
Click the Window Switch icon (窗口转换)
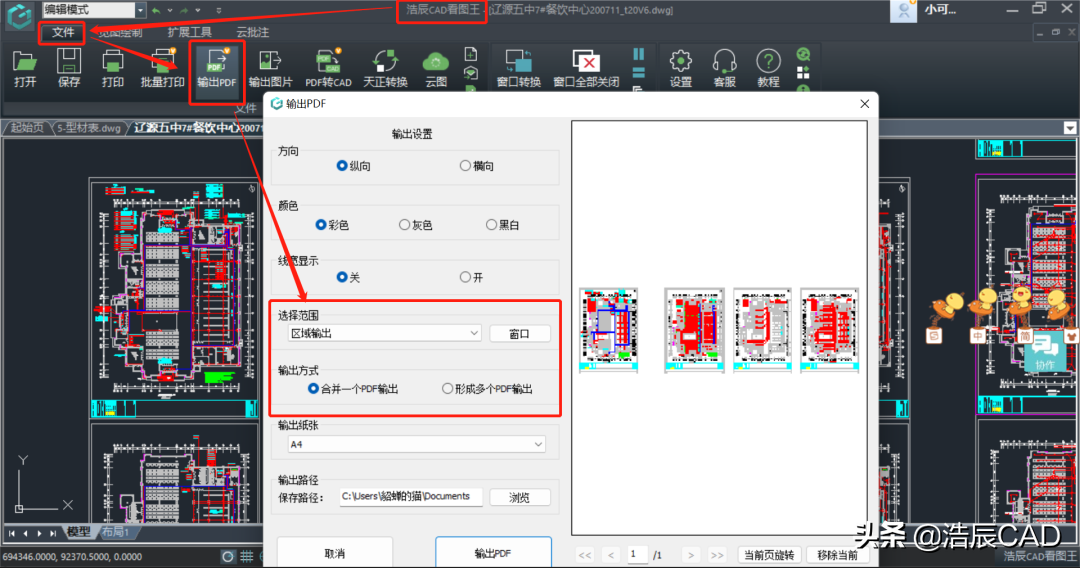pyautogui.click(x=519, y=68)
